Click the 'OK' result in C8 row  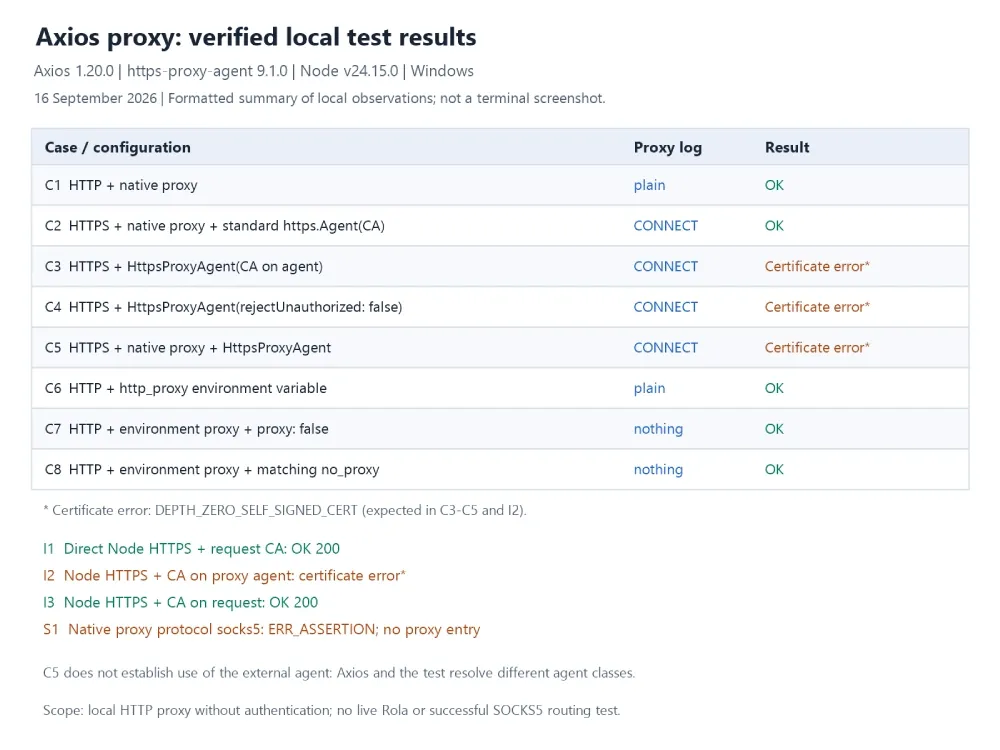774,469
